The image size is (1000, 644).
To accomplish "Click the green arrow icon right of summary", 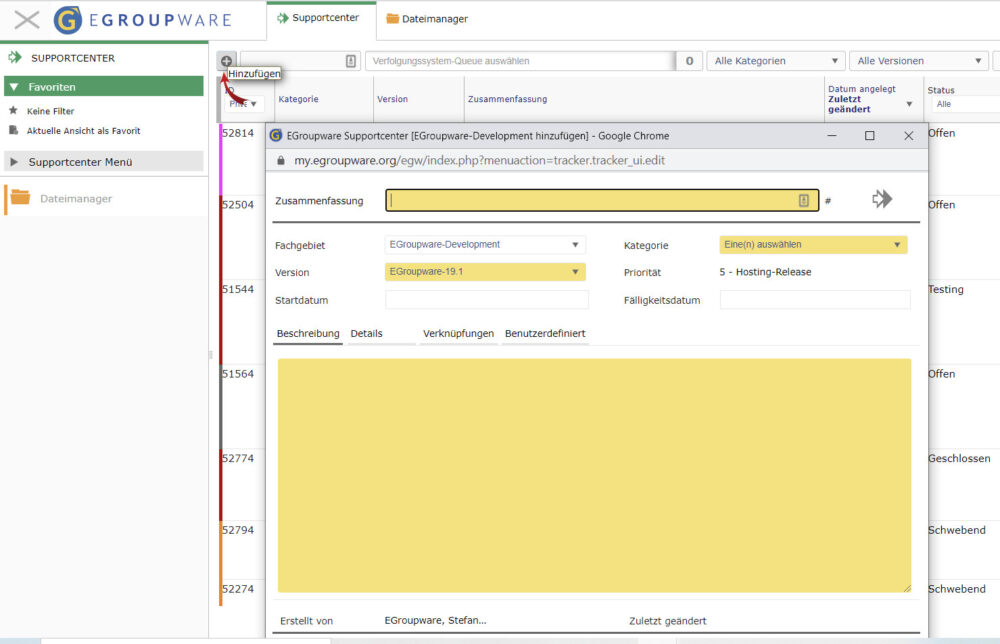I will pos(881,199).
